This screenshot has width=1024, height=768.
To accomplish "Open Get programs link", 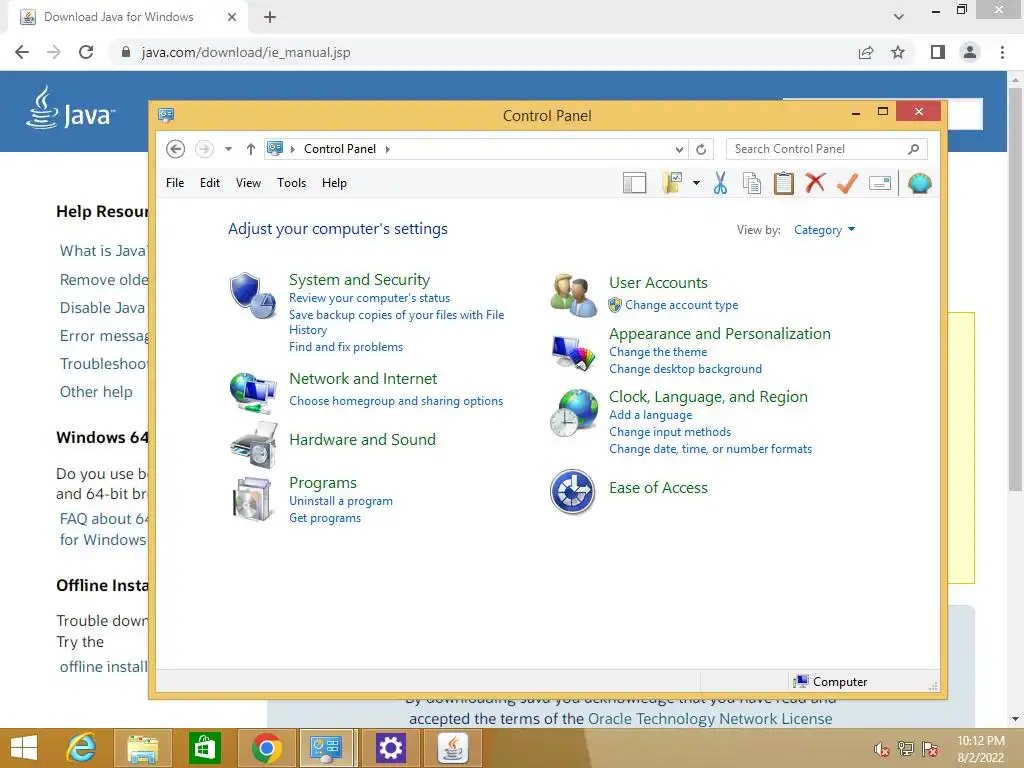I will [325, 518].
